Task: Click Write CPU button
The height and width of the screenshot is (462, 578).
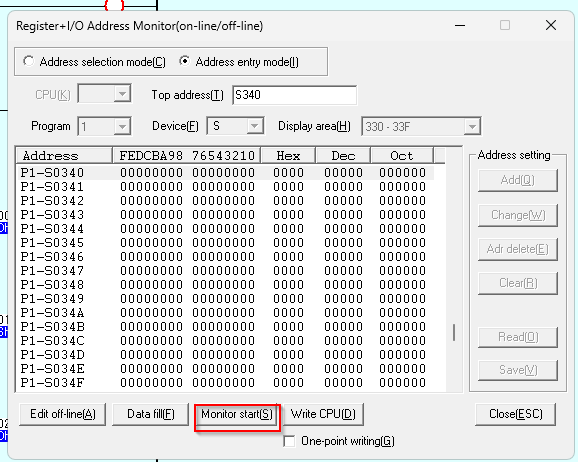Action: click(x=323, y=414)
